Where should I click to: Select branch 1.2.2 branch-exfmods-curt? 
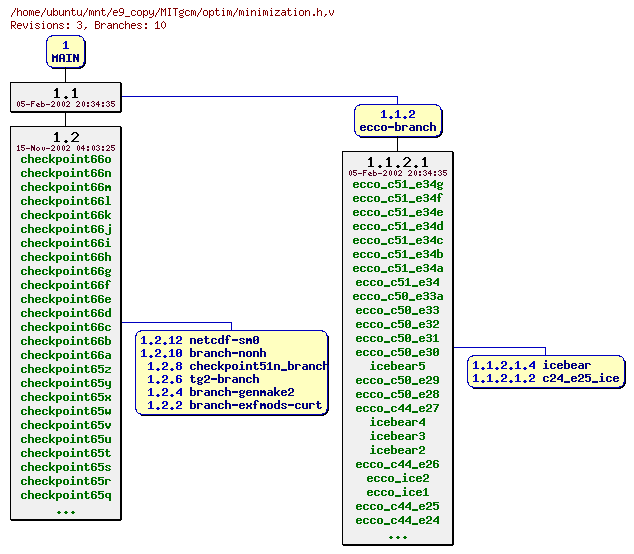pyautogui.click(x=234, y=405)
